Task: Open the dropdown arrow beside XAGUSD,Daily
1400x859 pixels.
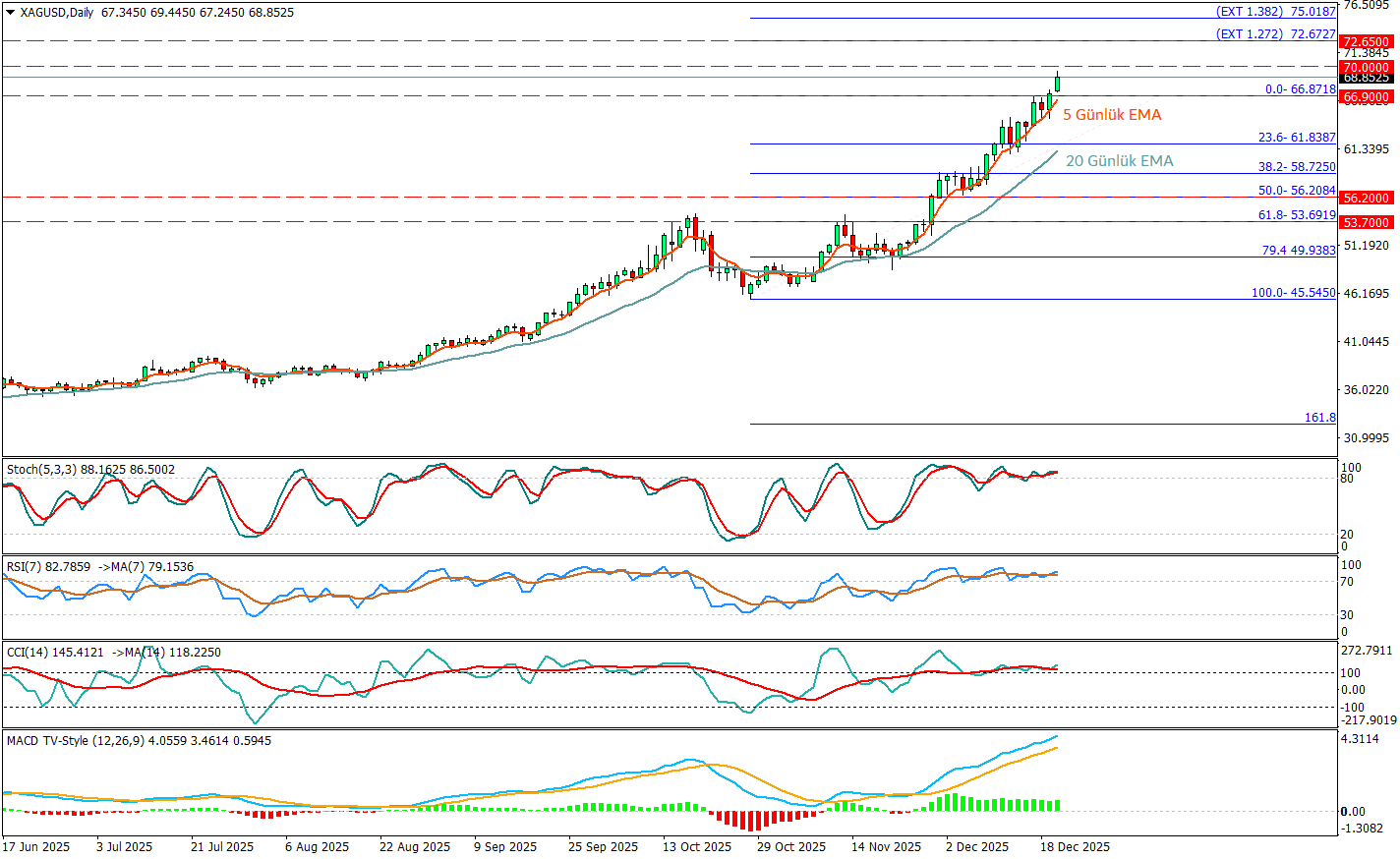Action: (x=10, y=13)
